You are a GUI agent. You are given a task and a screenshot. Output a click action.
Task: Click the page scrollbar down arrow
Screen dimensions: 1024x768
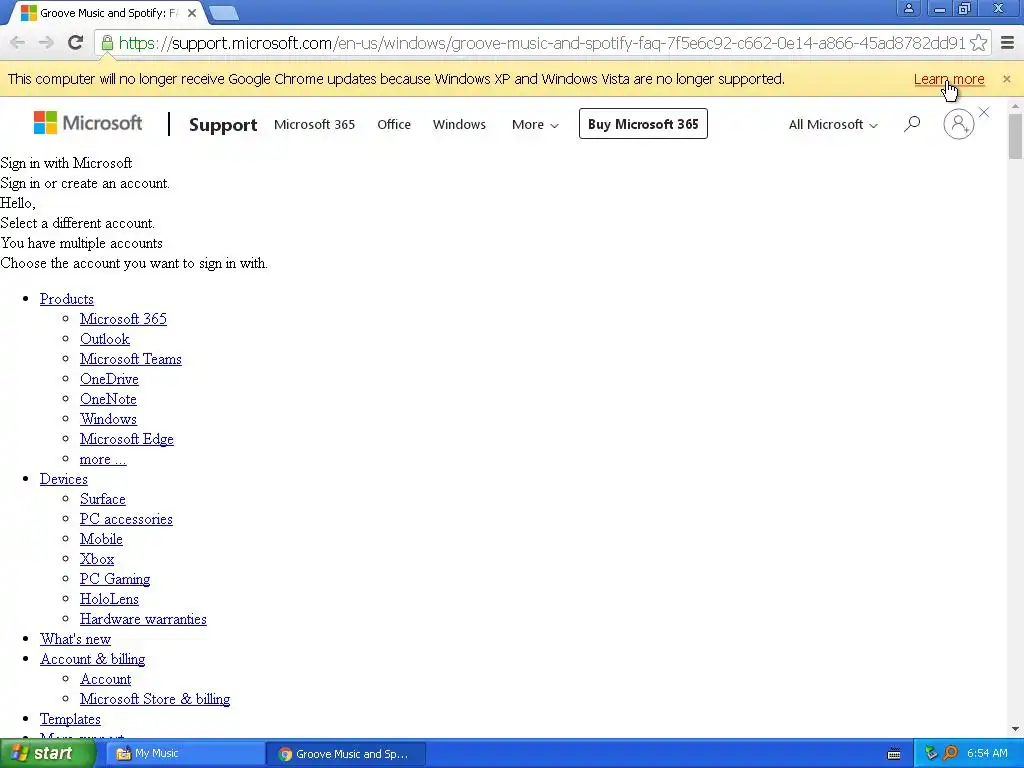click(x=1016, y=729)
